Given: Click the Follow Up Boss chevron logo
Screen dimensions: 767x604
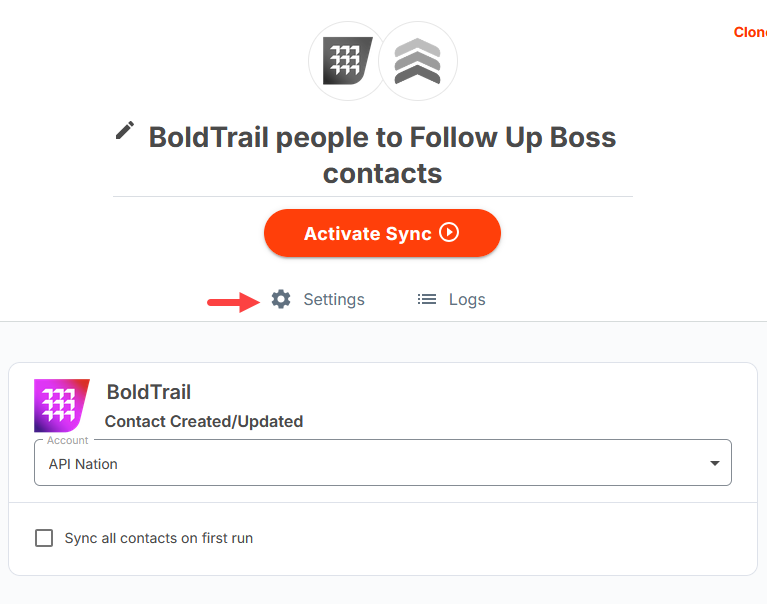Looking at the screenshot, I should (x=418, y=61).
